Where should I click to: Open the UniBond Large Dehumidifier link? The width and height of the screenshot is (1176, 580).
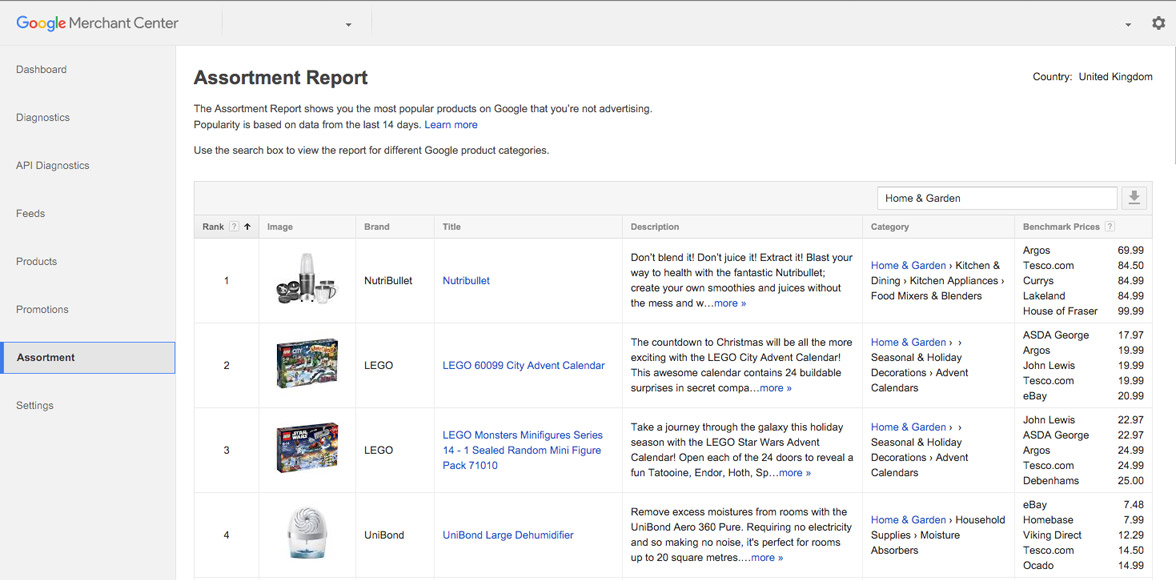coord(508,535)
